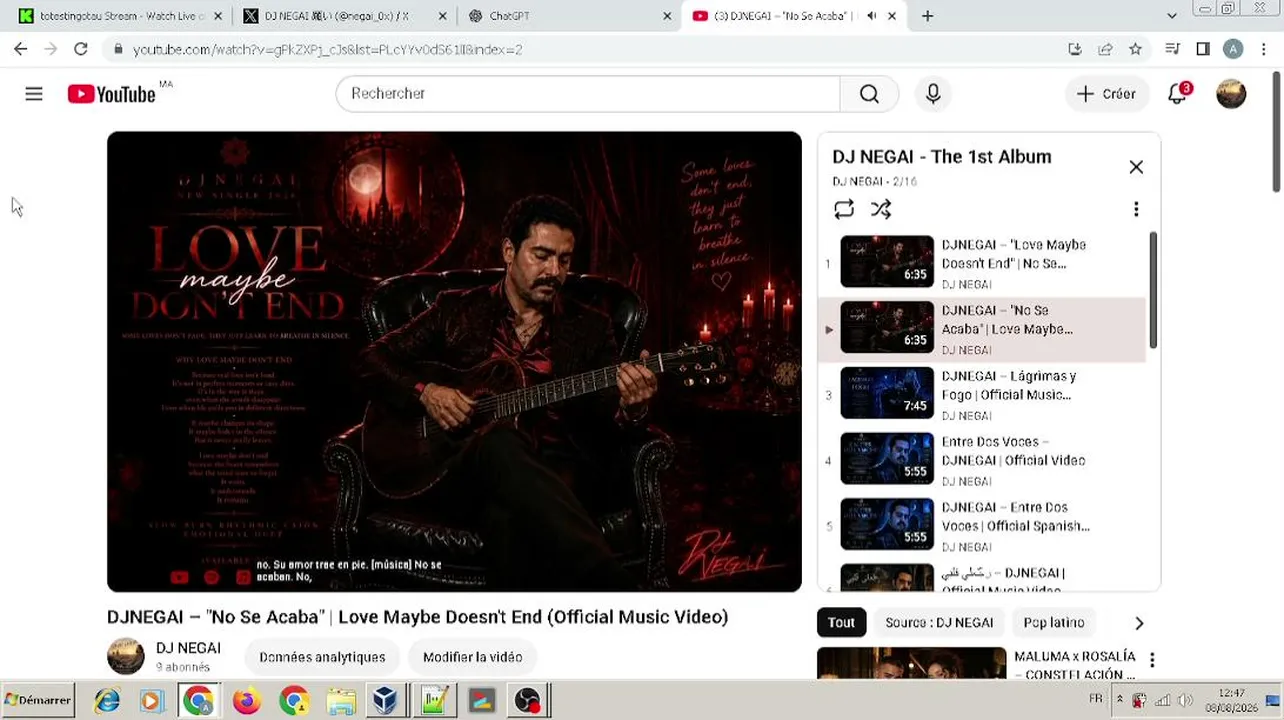Start voice search with the microphone
1284x720 pixels.
[x=933, y=94]
